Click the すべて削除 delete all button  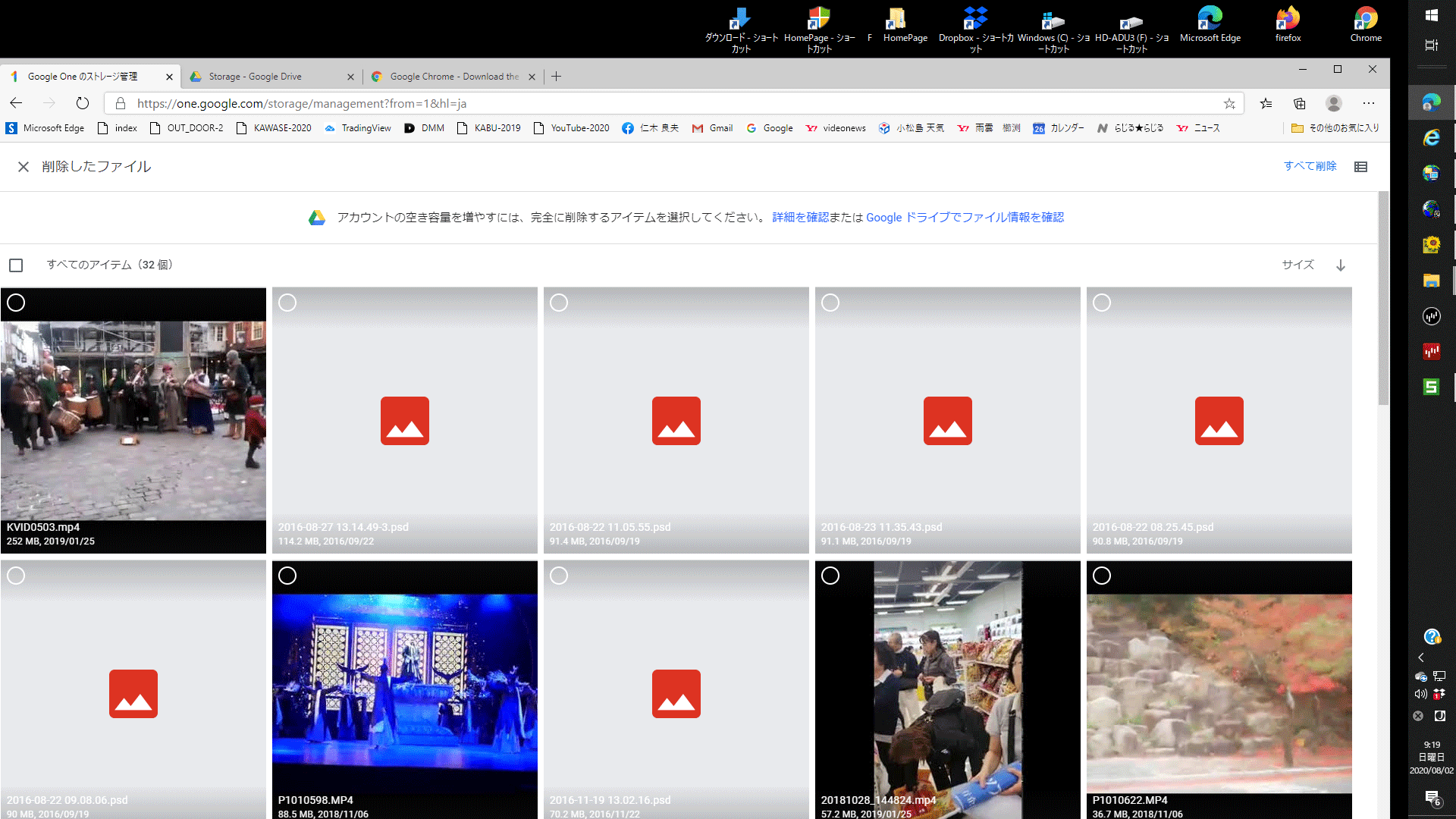(x=1310, y=166)
